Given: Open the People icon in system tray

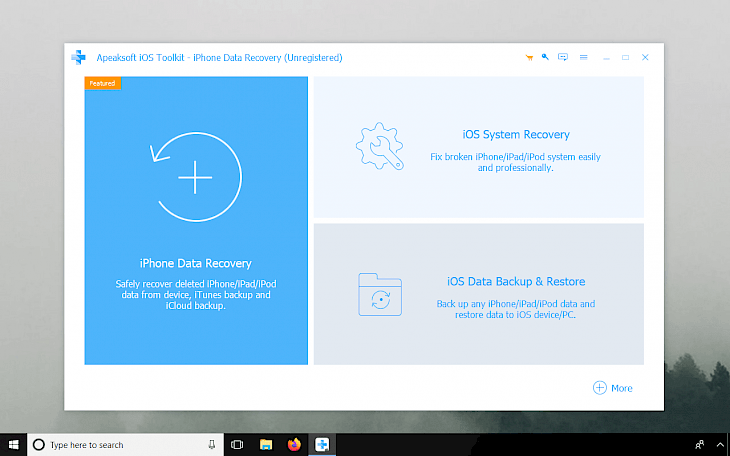Looking at the screenshot, I should pos(699,445).
